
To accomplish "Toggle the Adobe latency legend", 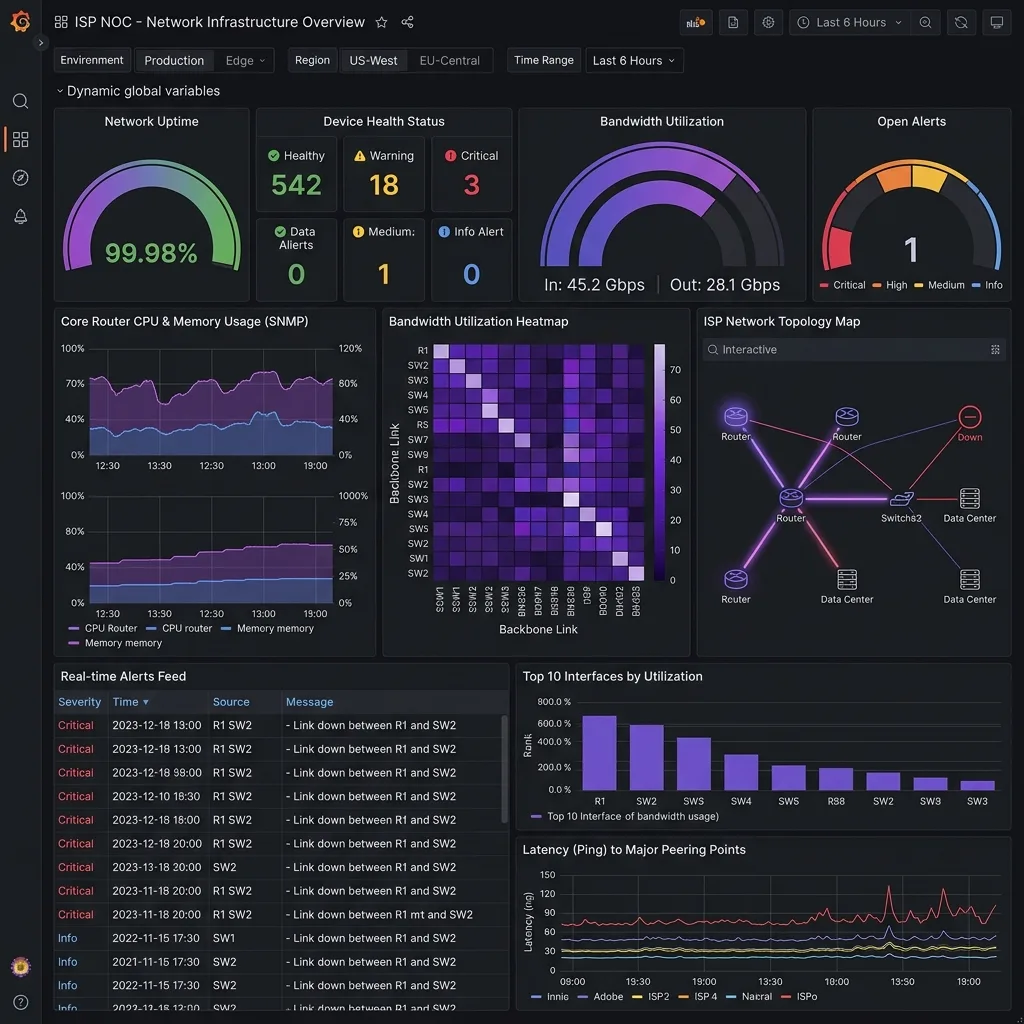I will tap(601, 997).
